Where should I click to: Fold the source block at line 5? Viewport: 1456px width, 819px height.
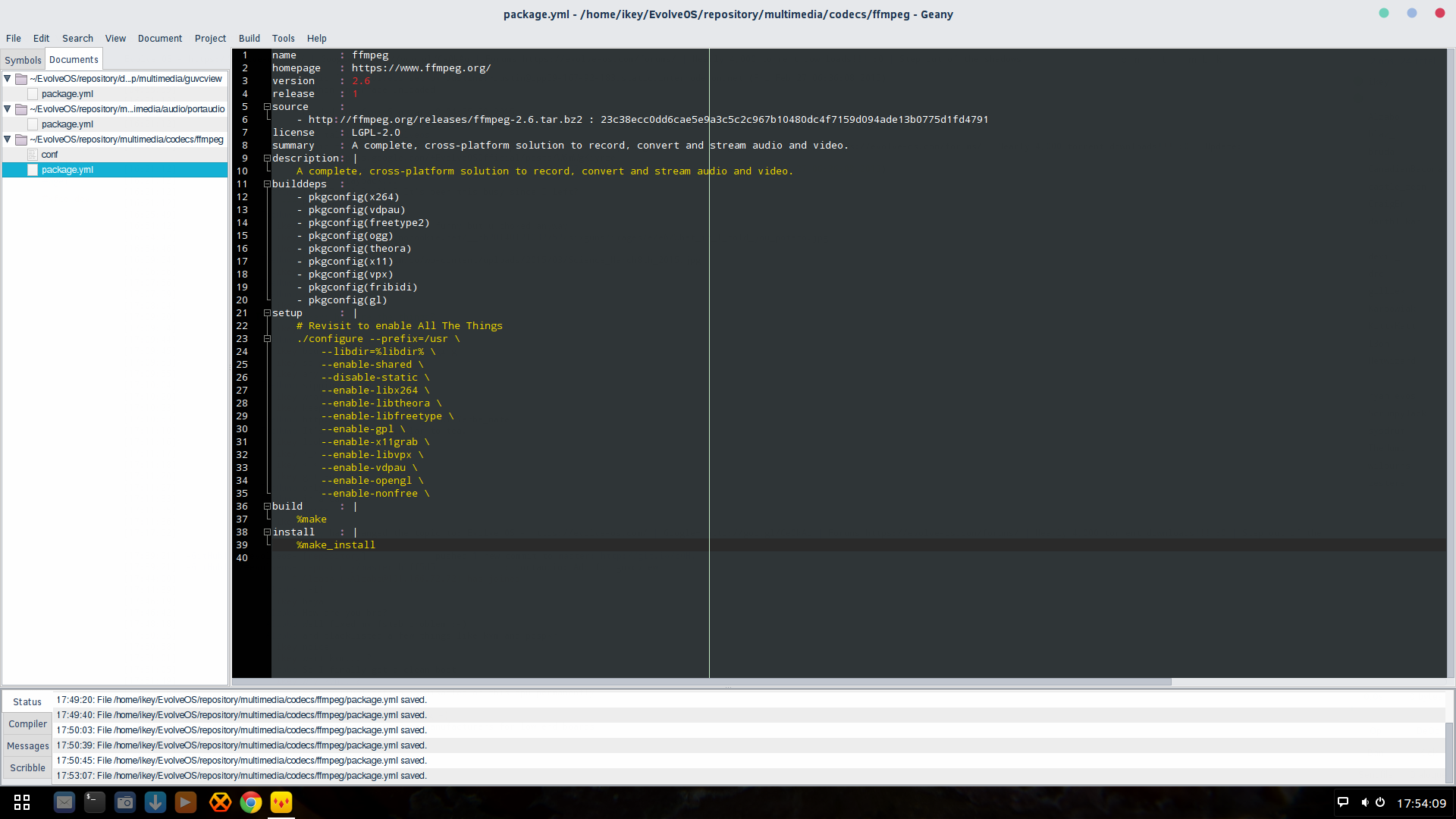(267, 107)
